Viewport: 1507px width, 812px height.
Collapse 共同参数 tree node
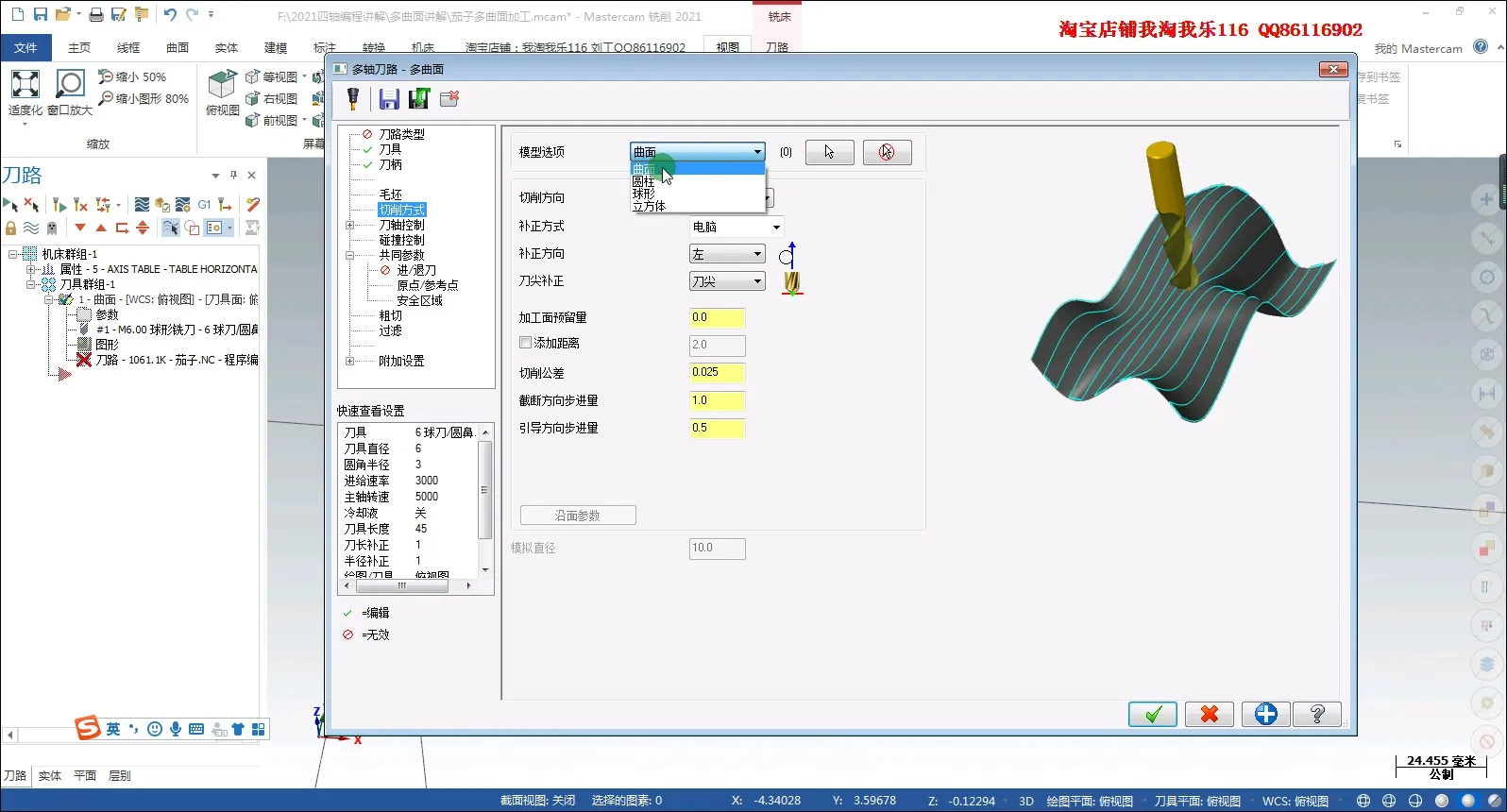point(349,255)
